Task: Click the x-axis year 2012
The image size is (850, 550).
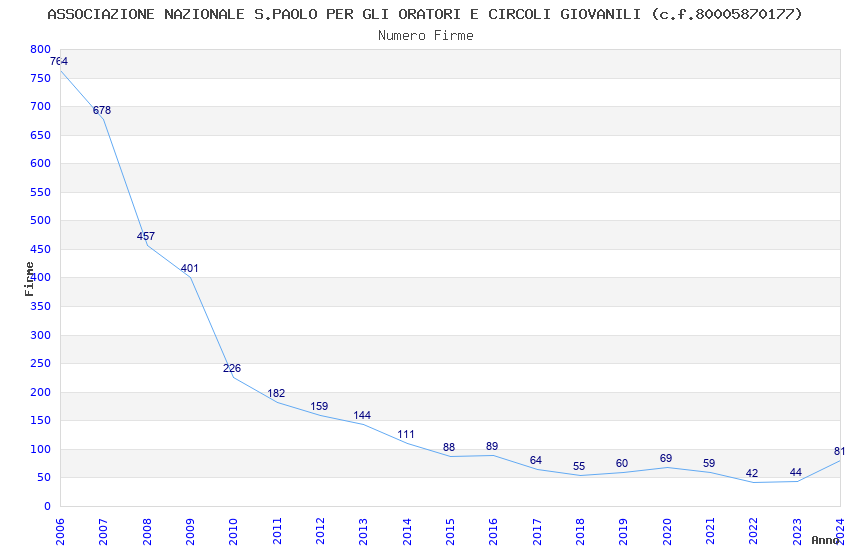Action: pos(320,532)
